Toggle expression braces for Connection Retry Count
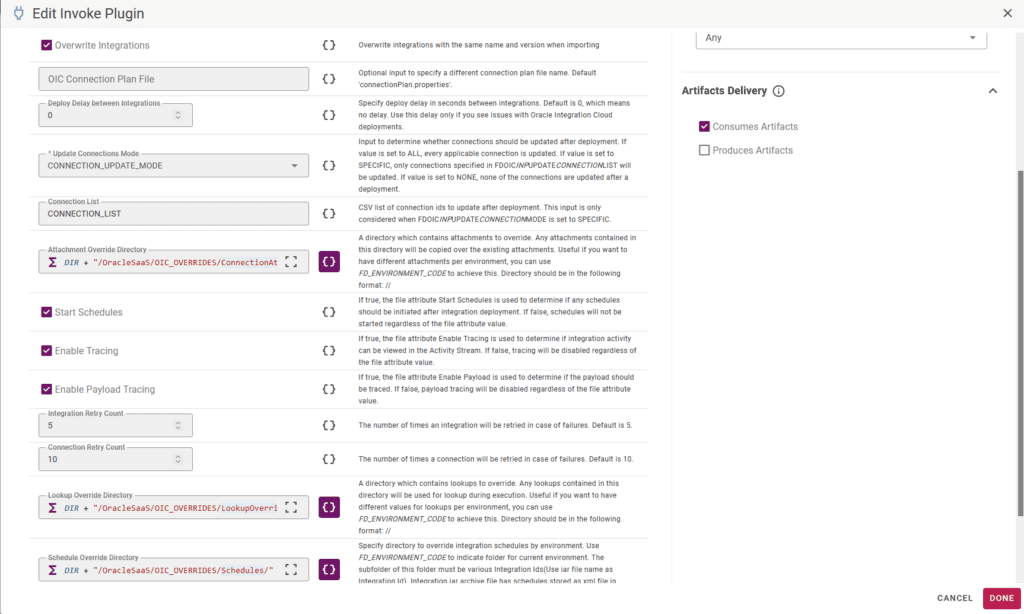Viewport: 1024px width, 614px height. (x=328, y=459)
